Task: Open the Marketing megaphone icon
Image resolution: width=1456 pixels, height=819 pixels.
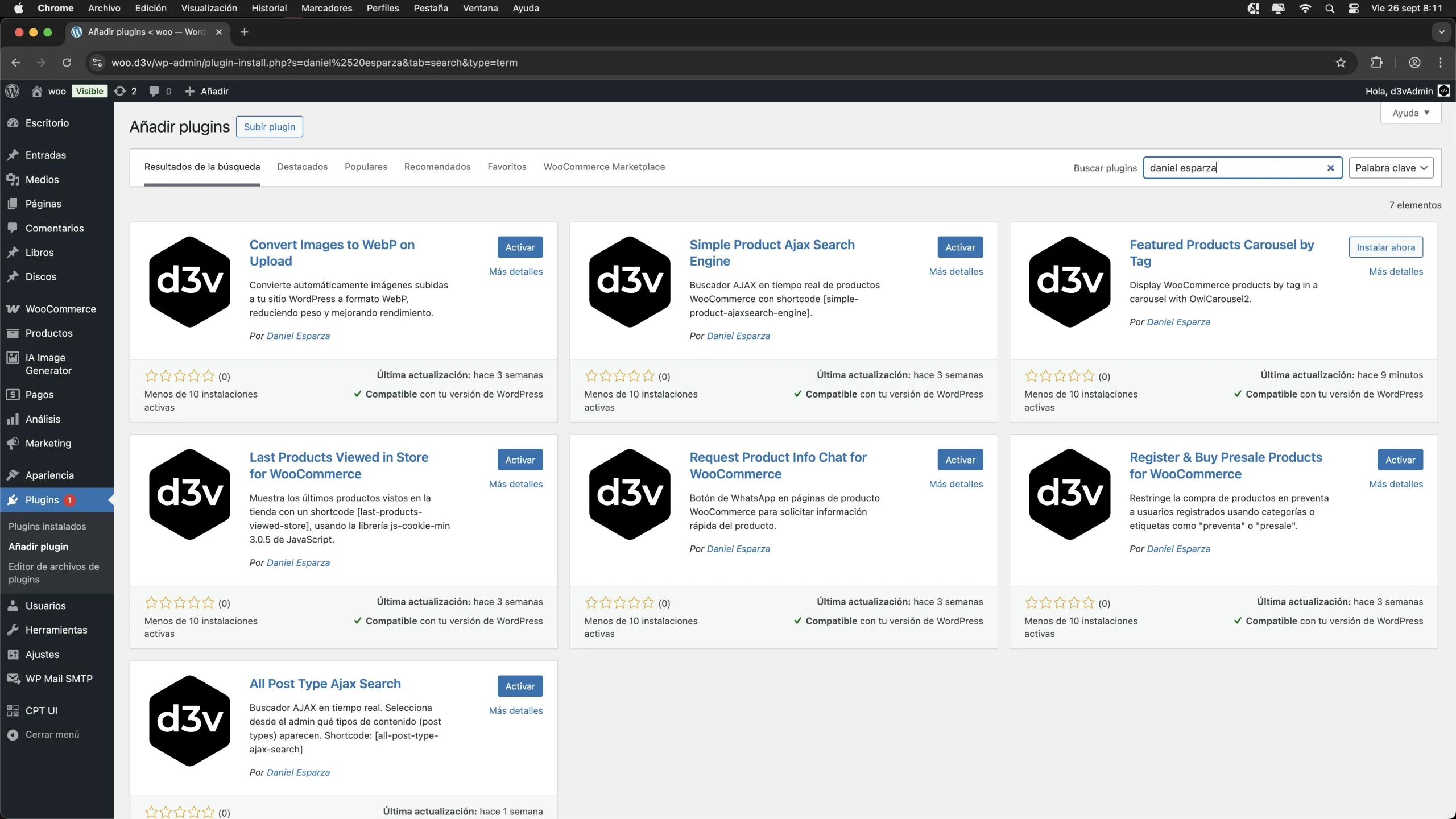Action: [13, 444]
